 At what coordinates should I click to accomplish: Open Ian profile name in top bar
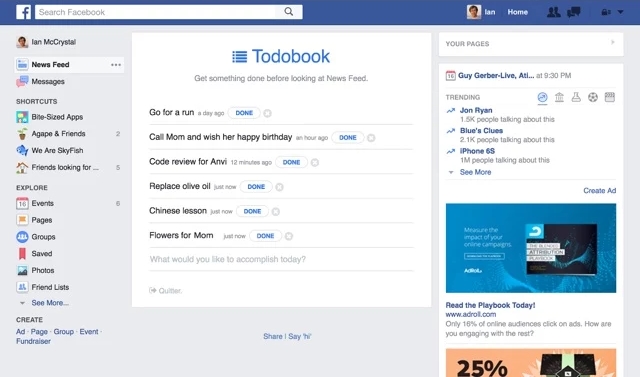[490, 12]
